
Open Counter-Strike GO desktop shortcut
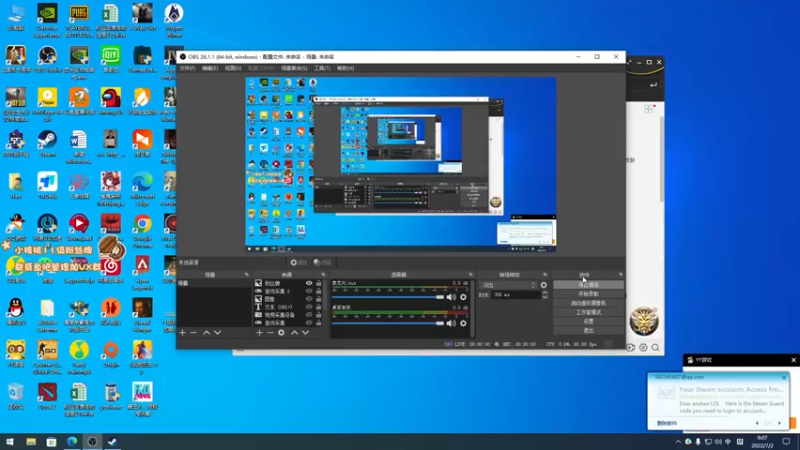tap(47, 358)
